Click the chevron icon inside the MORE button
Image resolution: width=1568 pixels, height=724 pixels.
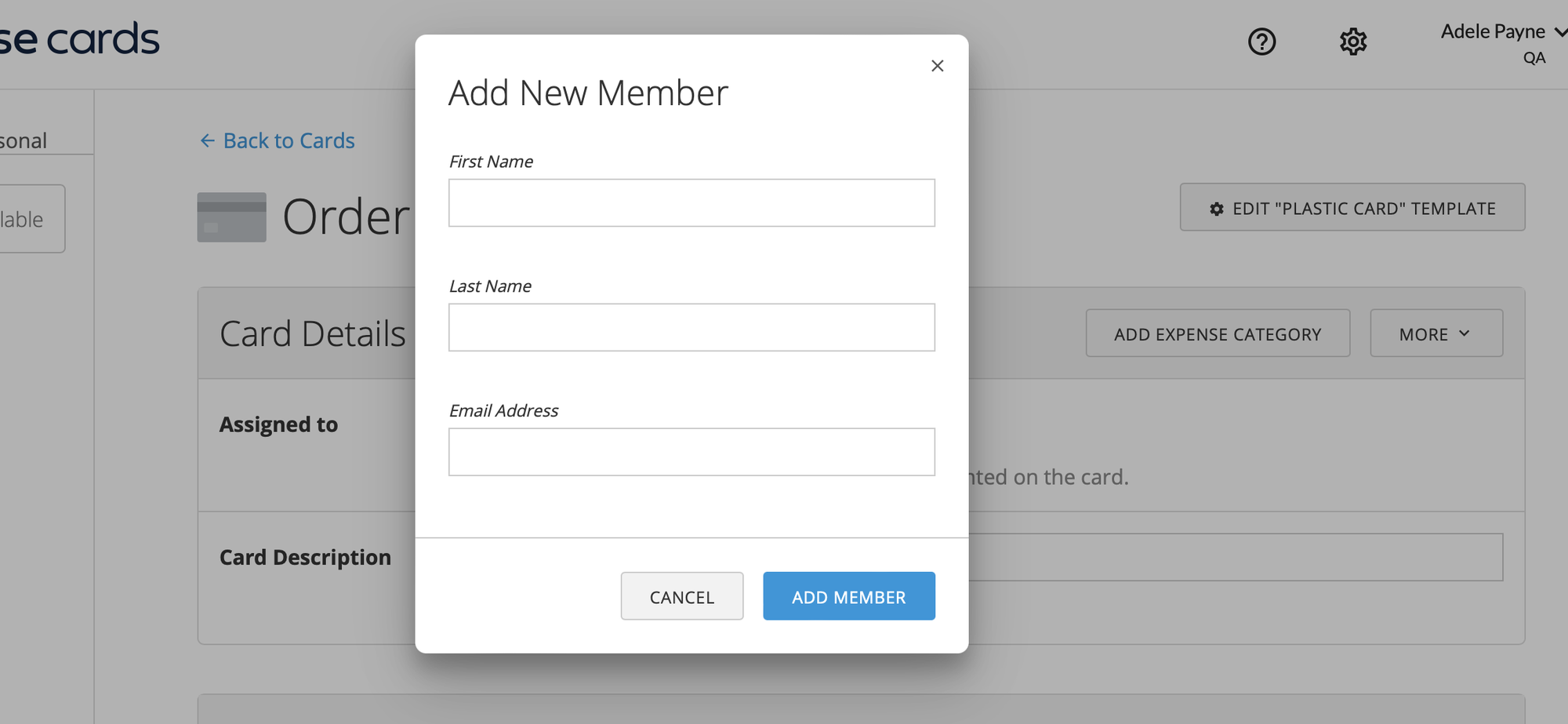(1465, 333)
